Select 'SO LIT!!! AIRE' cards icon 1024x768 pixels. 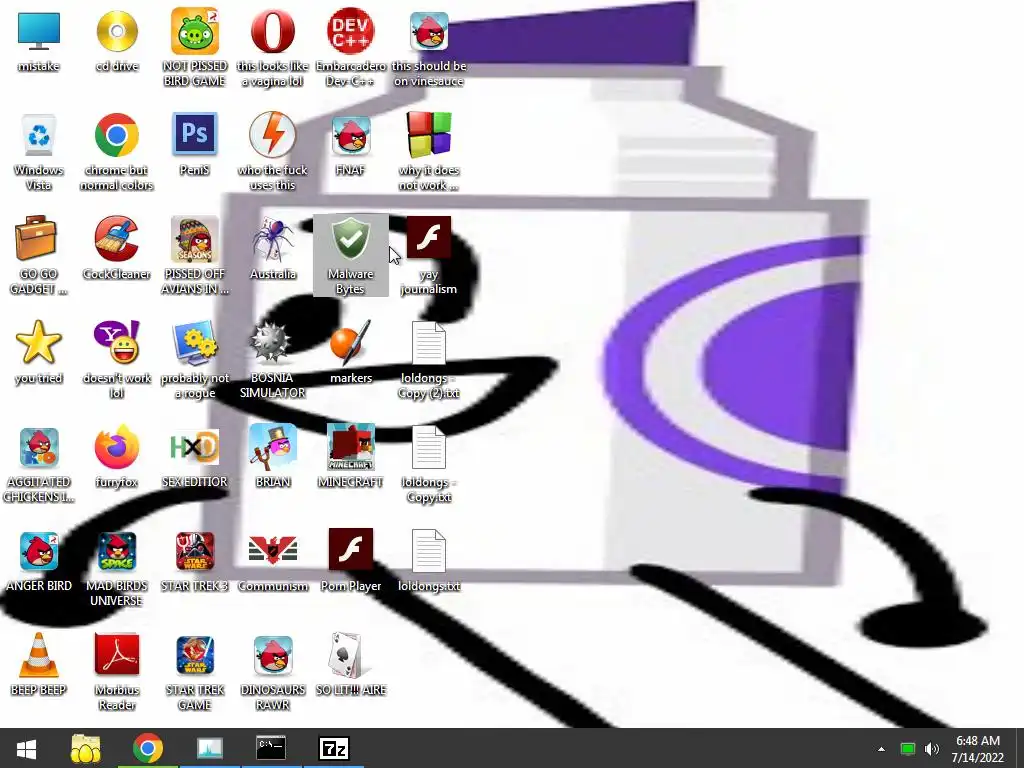347,654
